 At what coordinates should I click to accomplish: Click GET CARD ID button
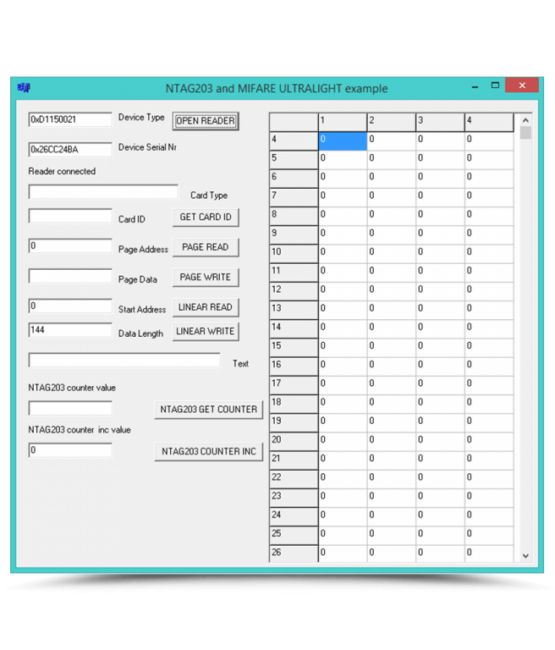(206, 217)
